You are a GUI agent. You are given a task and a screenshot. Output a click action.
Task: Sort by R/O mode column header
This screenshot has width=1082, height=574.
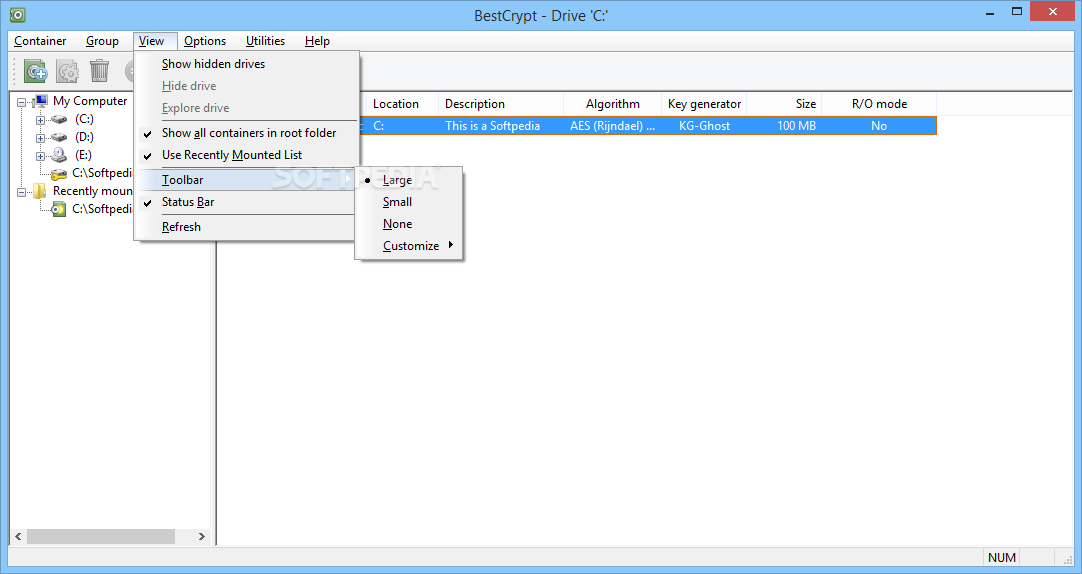pyautogui.click(x=879, y=104)
